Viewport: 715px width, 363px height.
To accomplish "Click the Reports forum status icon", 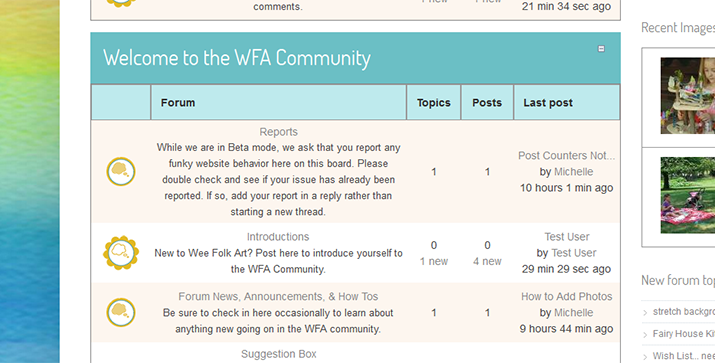I will click(x=121, y=171).
